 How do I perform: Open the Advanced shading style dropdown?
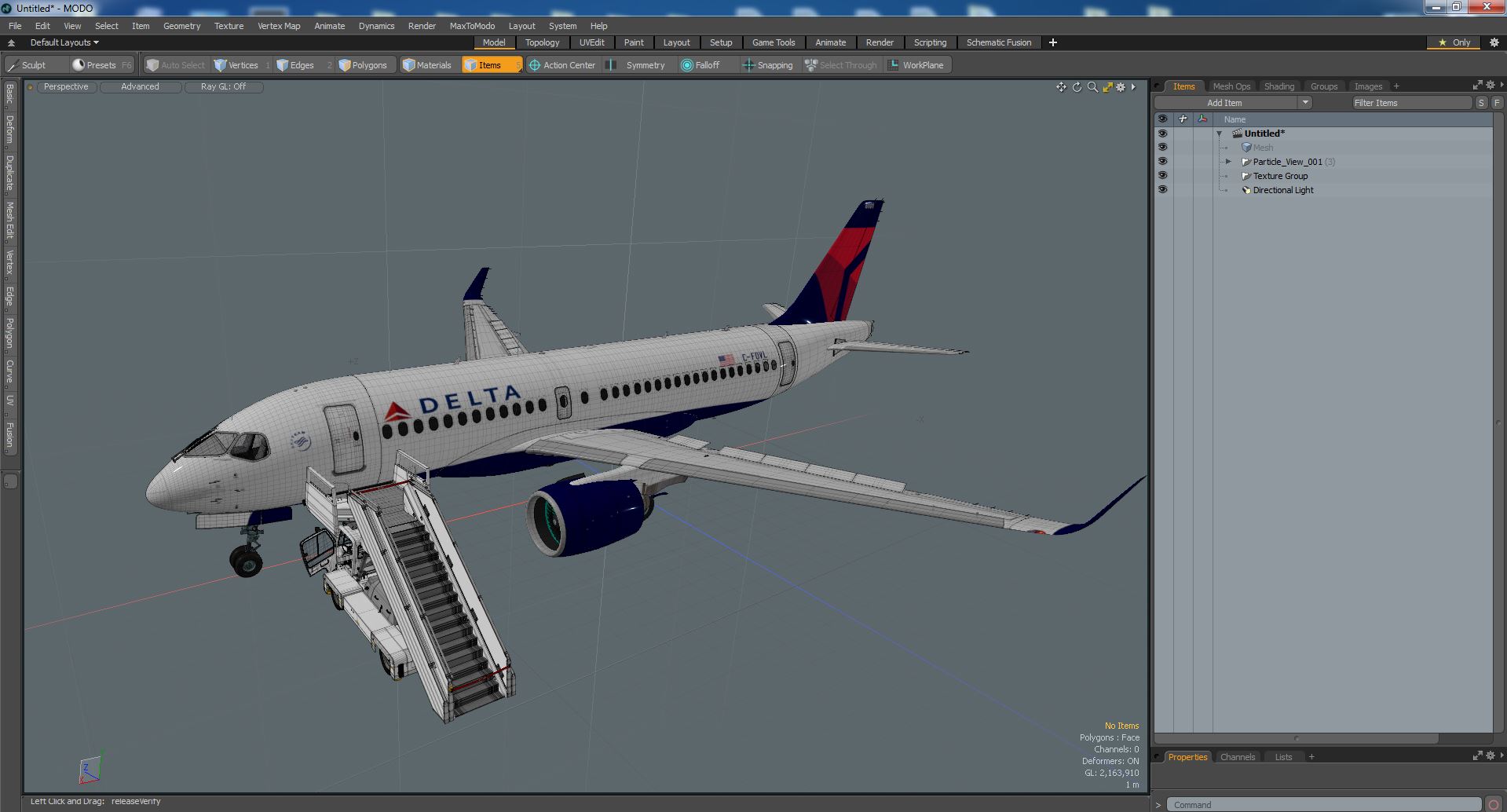(140, 87)
